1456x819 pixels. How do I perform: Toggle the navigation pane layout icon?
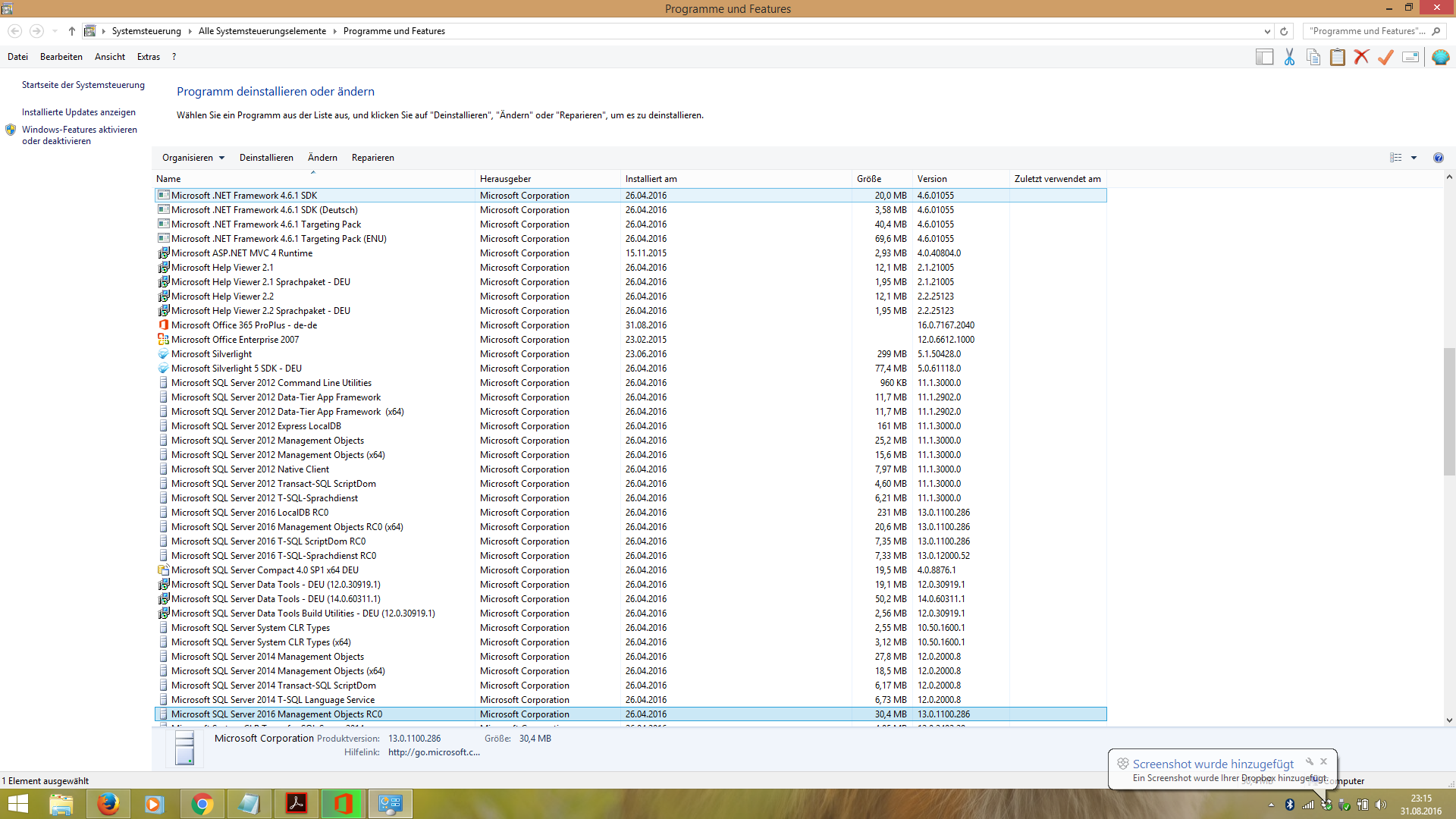[x=1264, y=57]
